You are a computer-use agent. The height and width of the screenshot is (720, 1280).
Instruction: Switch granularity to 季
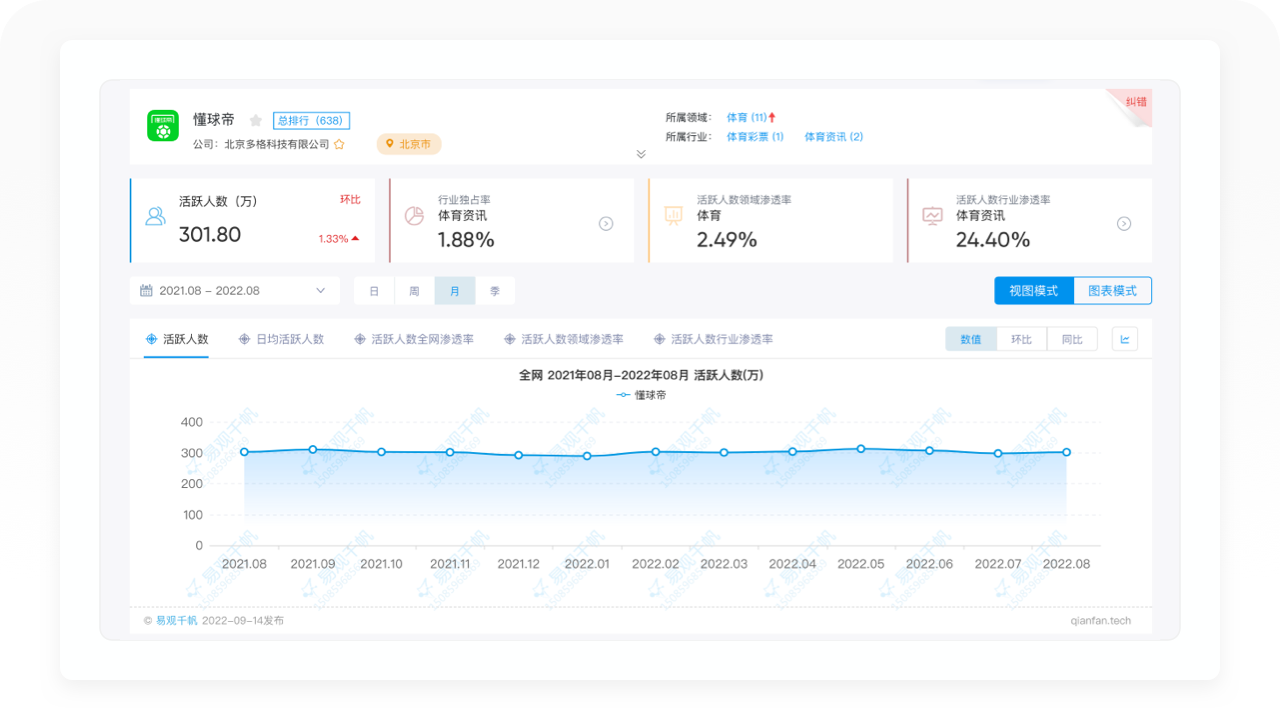tap(495, 291)
